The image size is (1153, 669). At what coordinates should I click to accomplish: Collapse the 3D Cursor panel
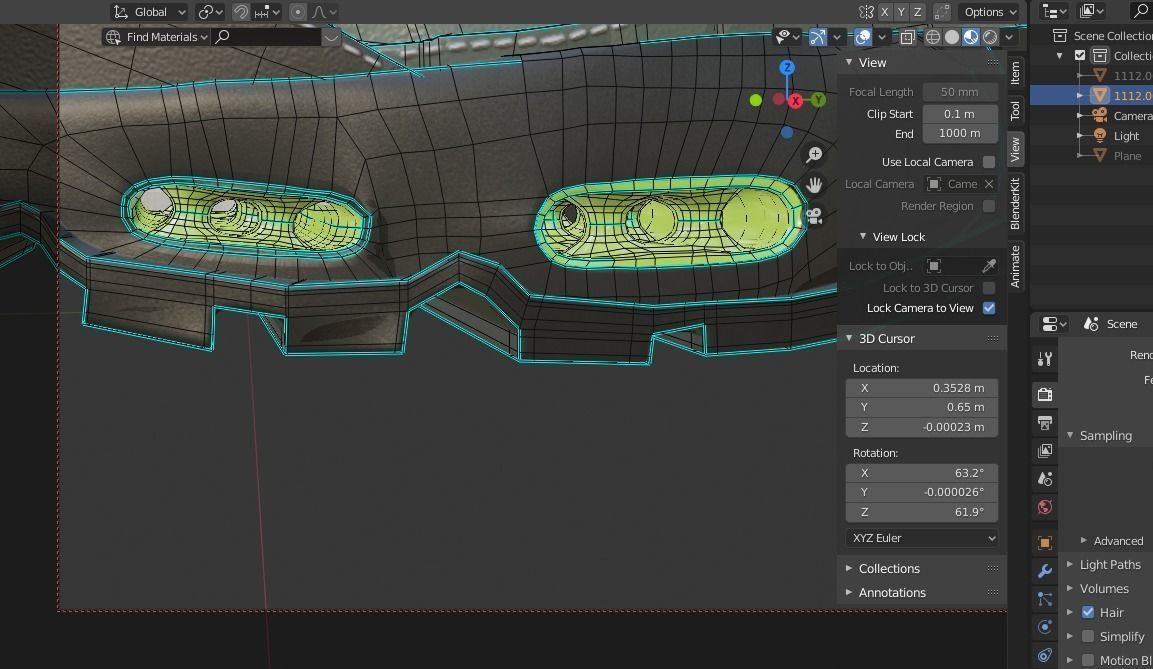coord(849,338)
